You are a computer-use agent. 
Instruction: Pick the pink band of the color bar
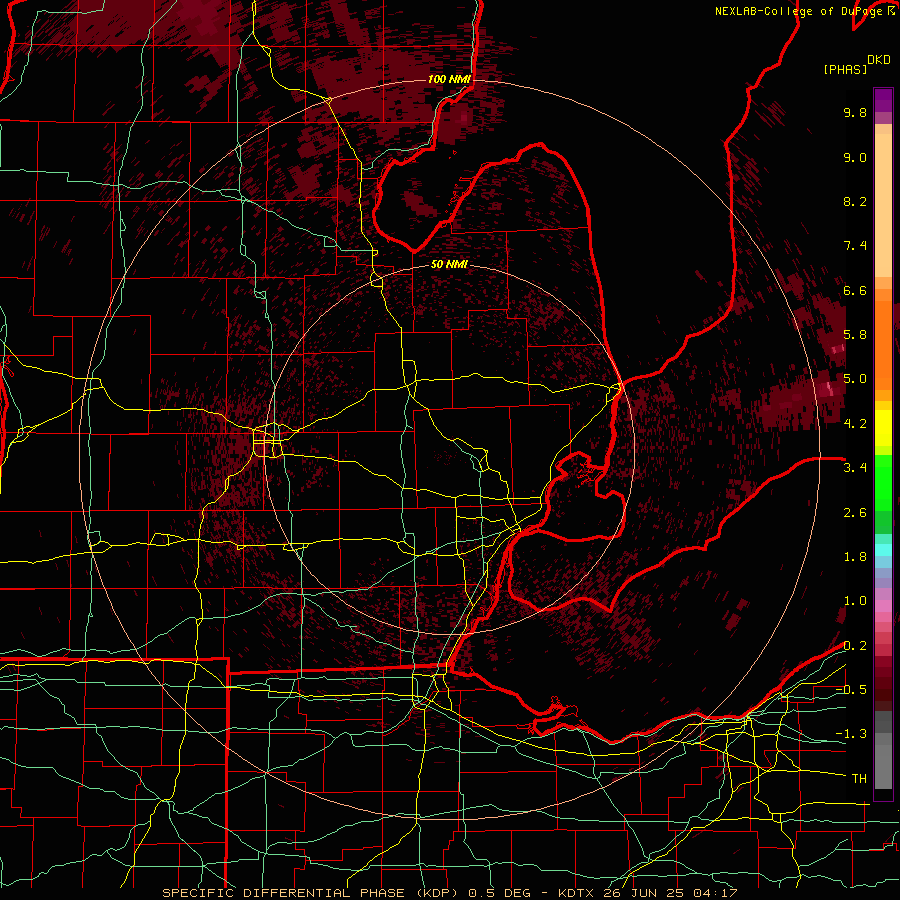tap(883, 606)
